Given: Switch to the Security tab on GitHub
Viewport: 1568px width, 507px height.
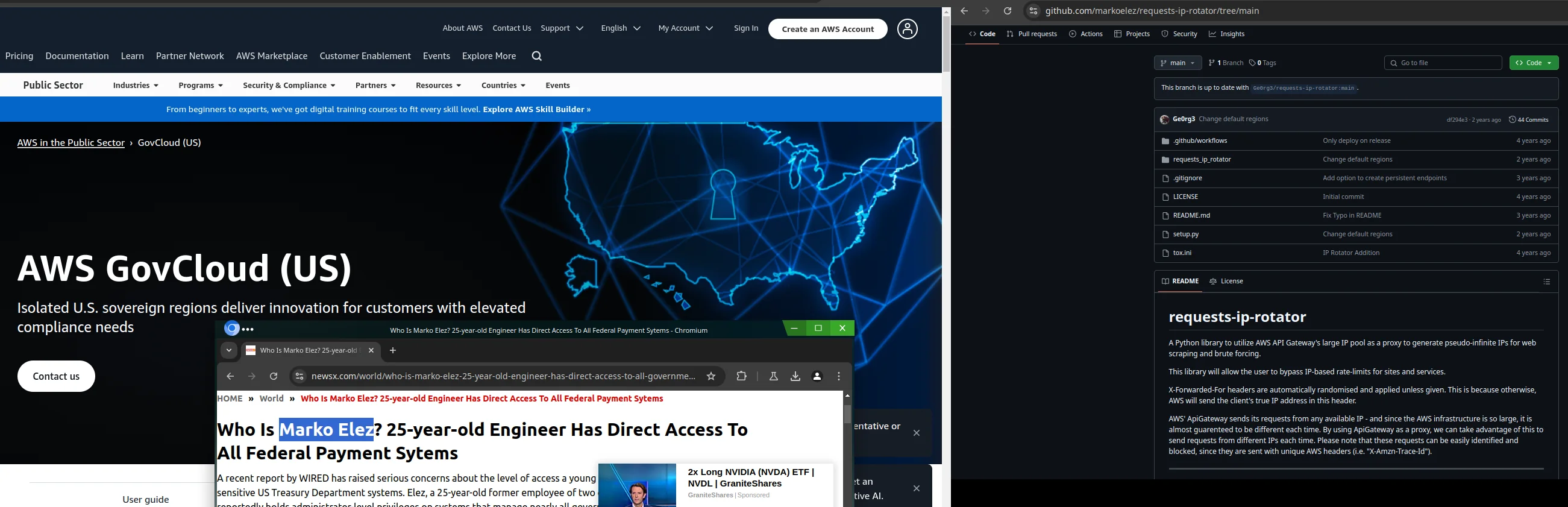Looking at the screenshot, I should pos(1179,34).
